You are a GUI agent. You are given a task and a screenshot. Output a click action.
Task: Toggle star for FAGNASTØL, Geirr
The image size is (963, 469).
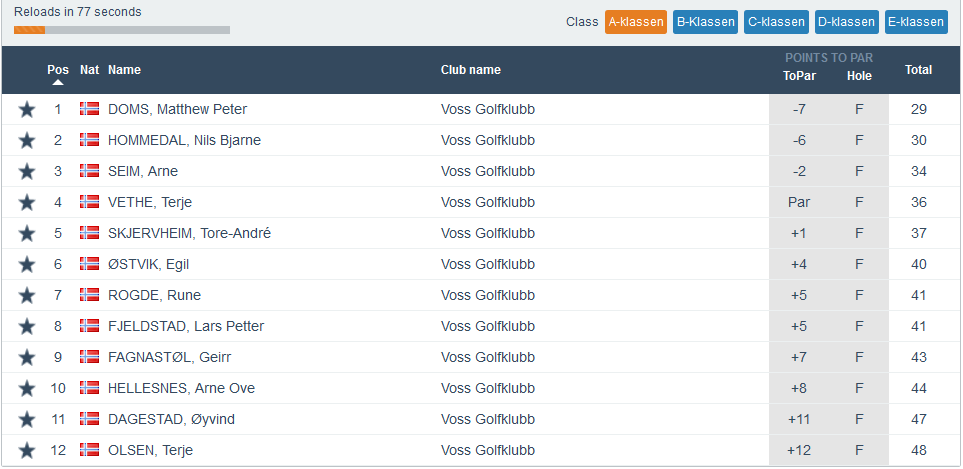click(x=27, y=357)
